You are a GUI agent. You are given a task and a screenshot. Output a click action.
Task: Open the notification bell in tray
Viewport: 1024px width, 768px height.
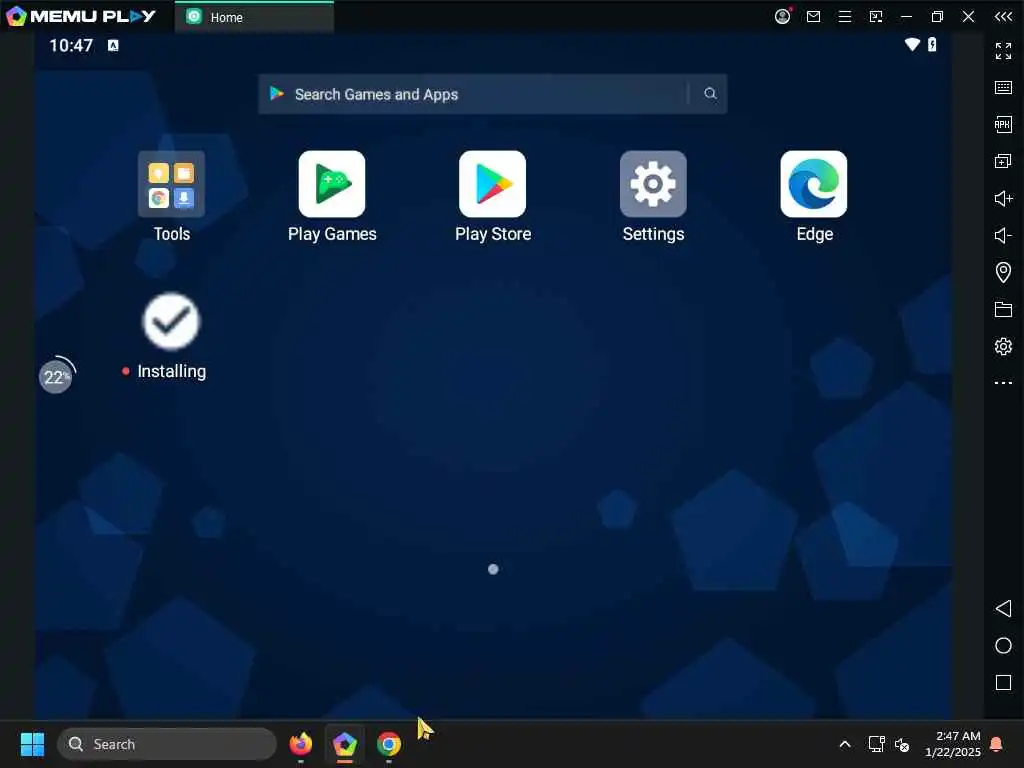point(997,744)
